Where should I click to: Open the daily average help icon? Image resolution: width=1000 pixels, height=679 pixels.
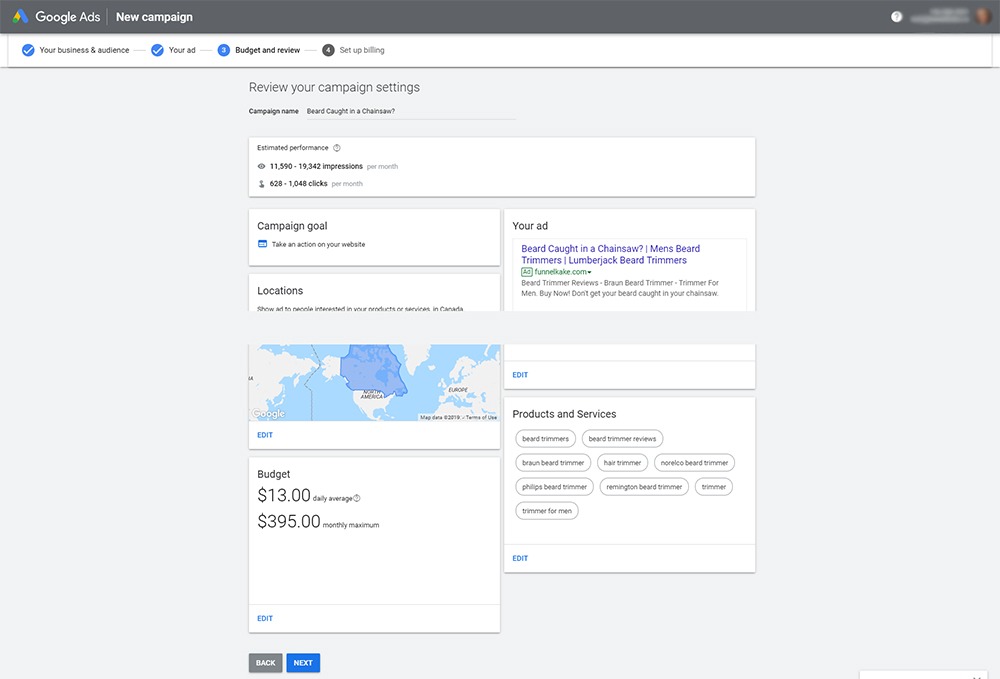coord(357,498)
